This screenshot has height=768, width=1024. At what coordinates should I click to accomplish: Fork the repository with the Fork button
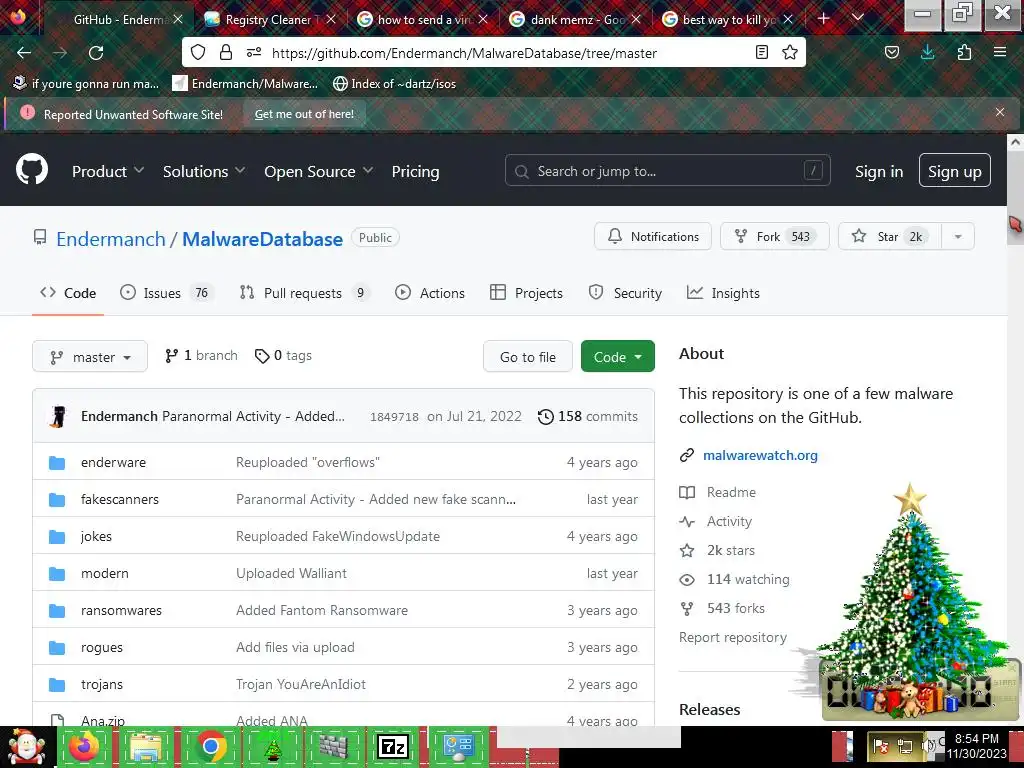pos(774,236)
